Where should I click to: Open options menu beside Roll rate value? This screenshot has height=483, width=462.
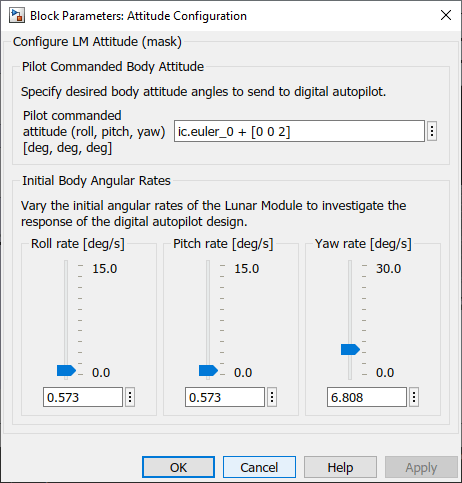click(130, 397)
